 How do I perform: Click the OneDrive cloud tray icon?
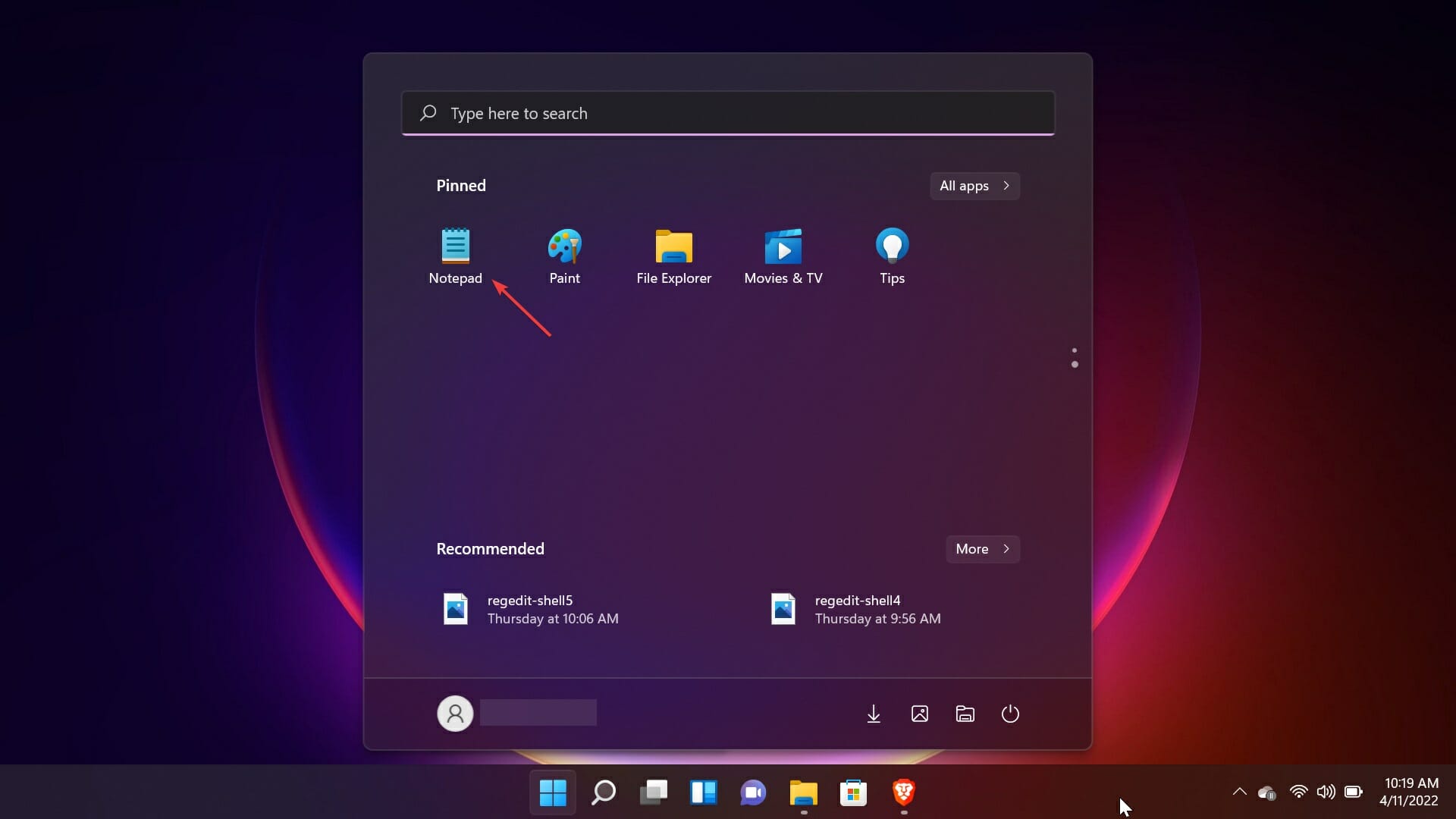(x=1267, y=792)
